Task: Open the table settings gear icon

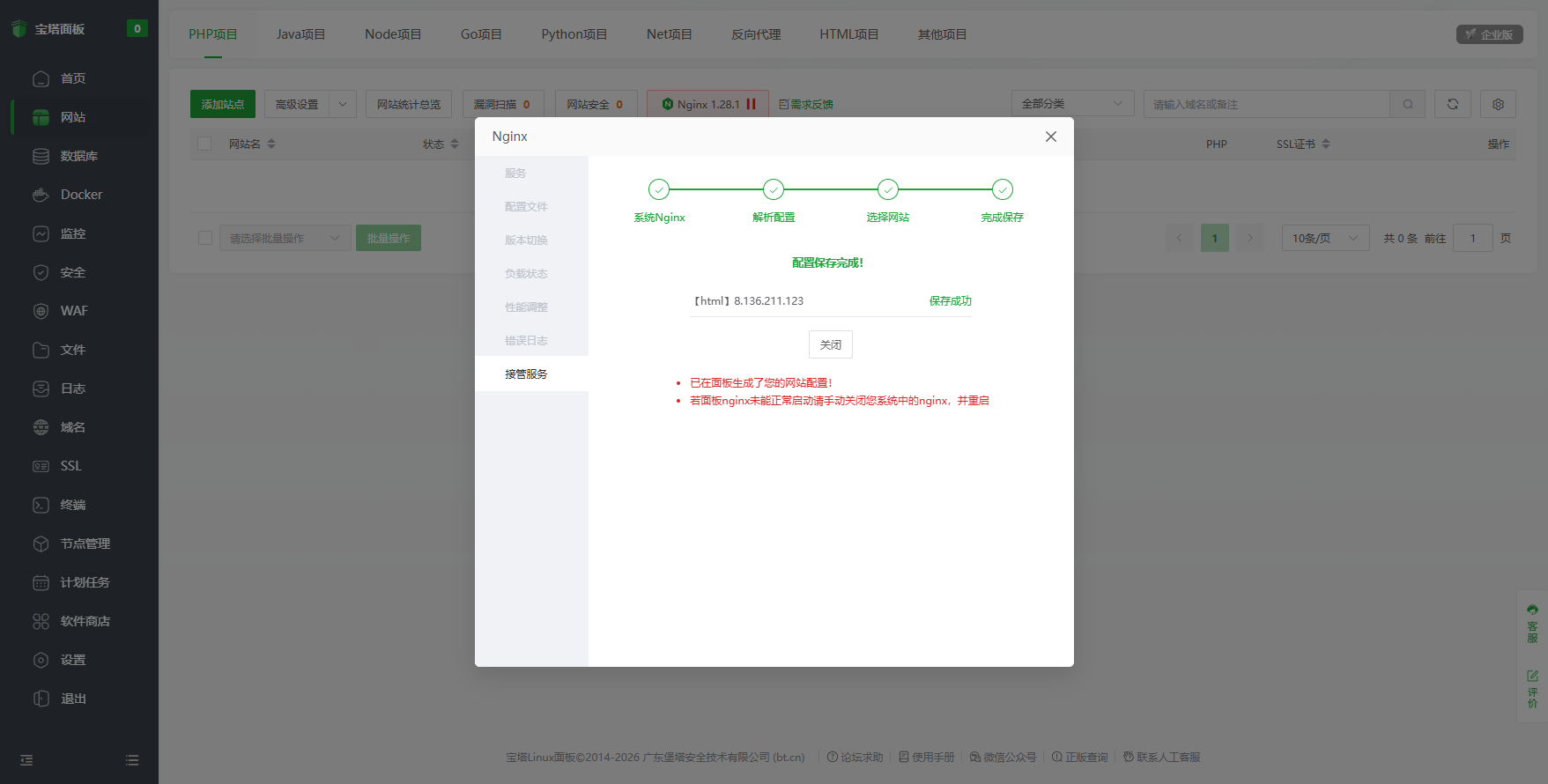Action: coord(1499,104)
